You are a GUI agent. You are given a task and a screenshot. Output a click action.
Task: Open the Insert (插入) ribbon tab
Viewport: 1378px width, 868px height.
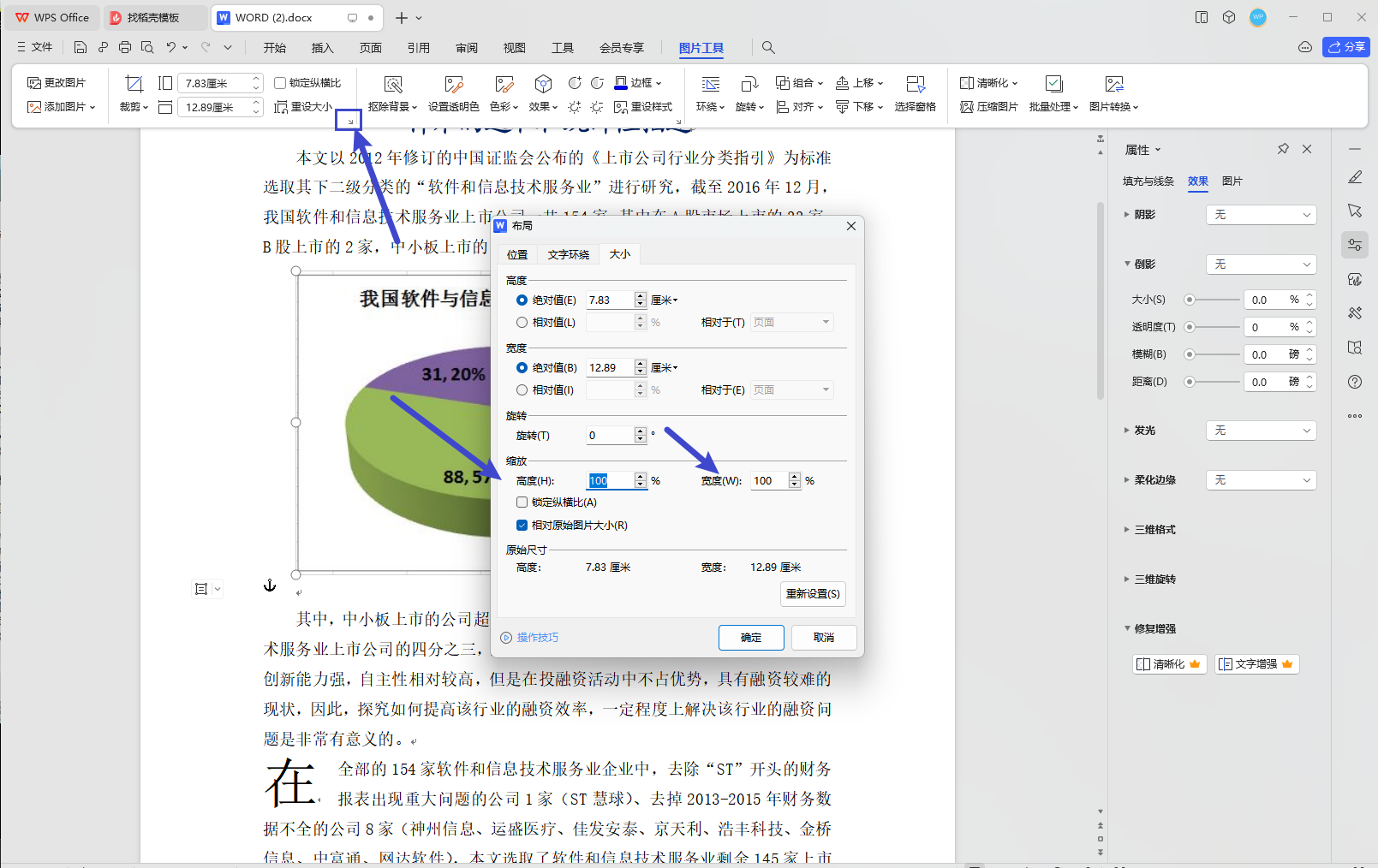[x=323, y=48]
